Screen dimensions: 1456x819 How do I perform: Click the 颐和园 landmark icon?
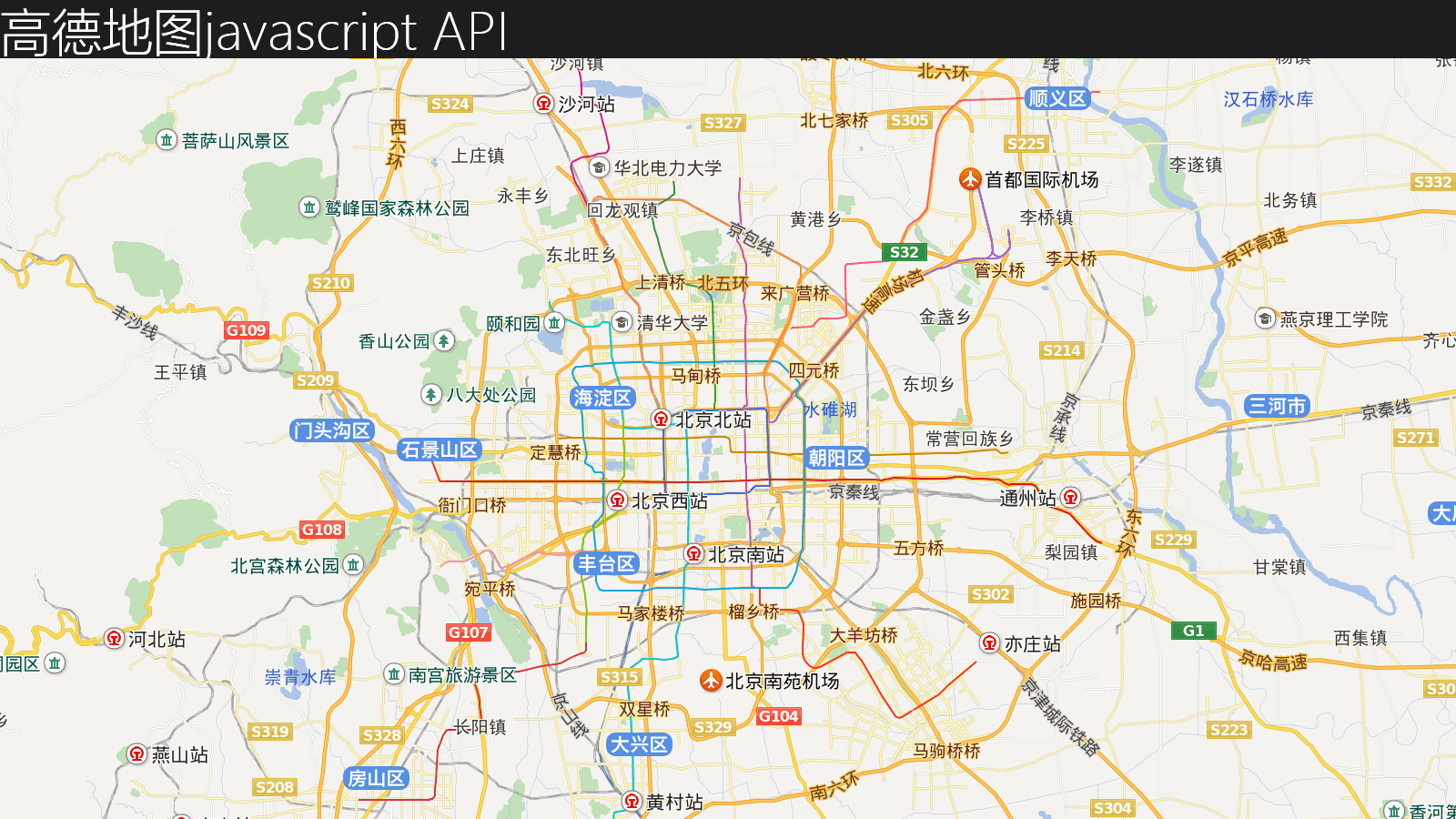(x=554, y=323)
